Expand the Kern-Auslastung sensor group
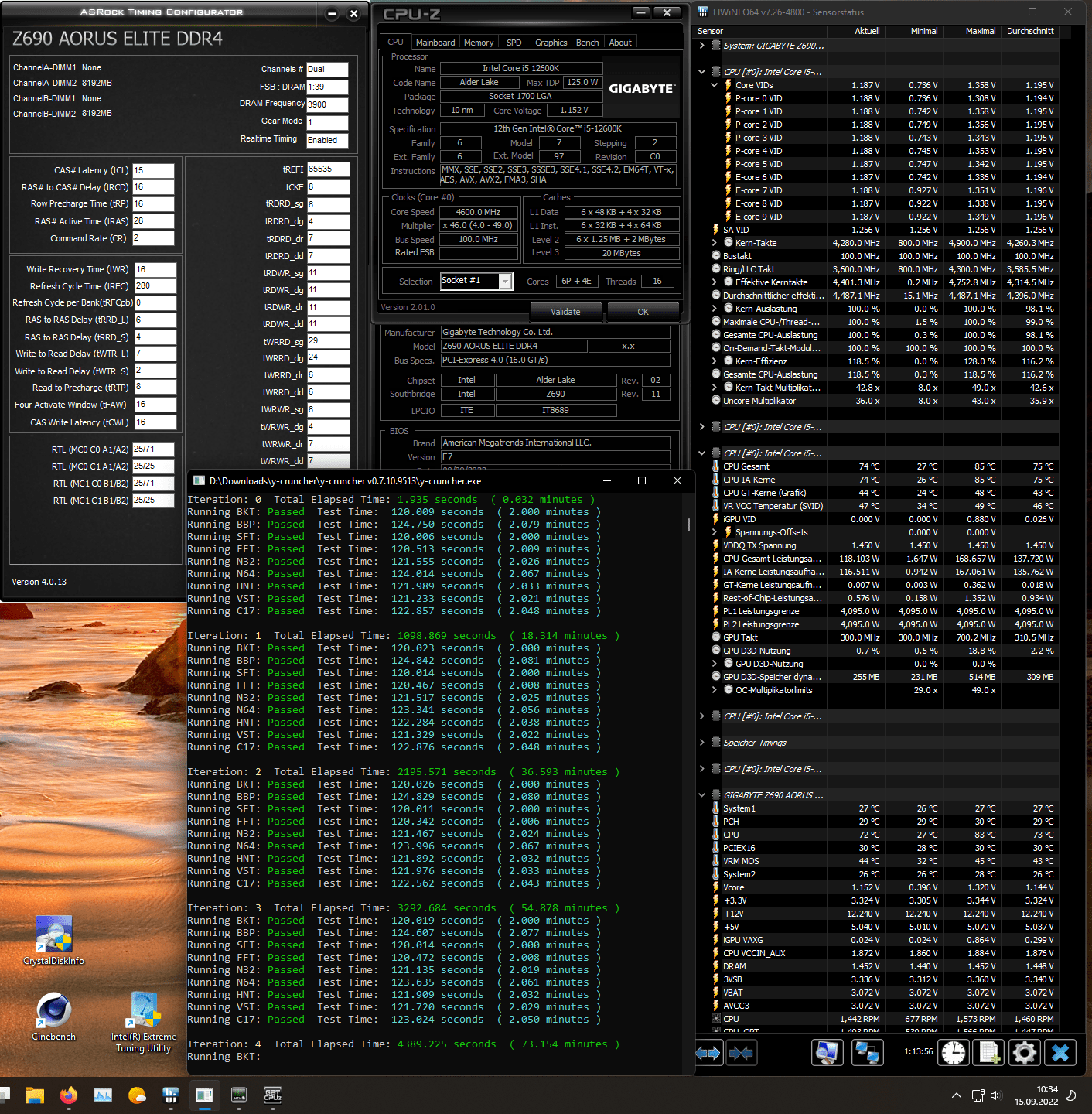Screen dimensions: 1092x1114 coord(715,309)
